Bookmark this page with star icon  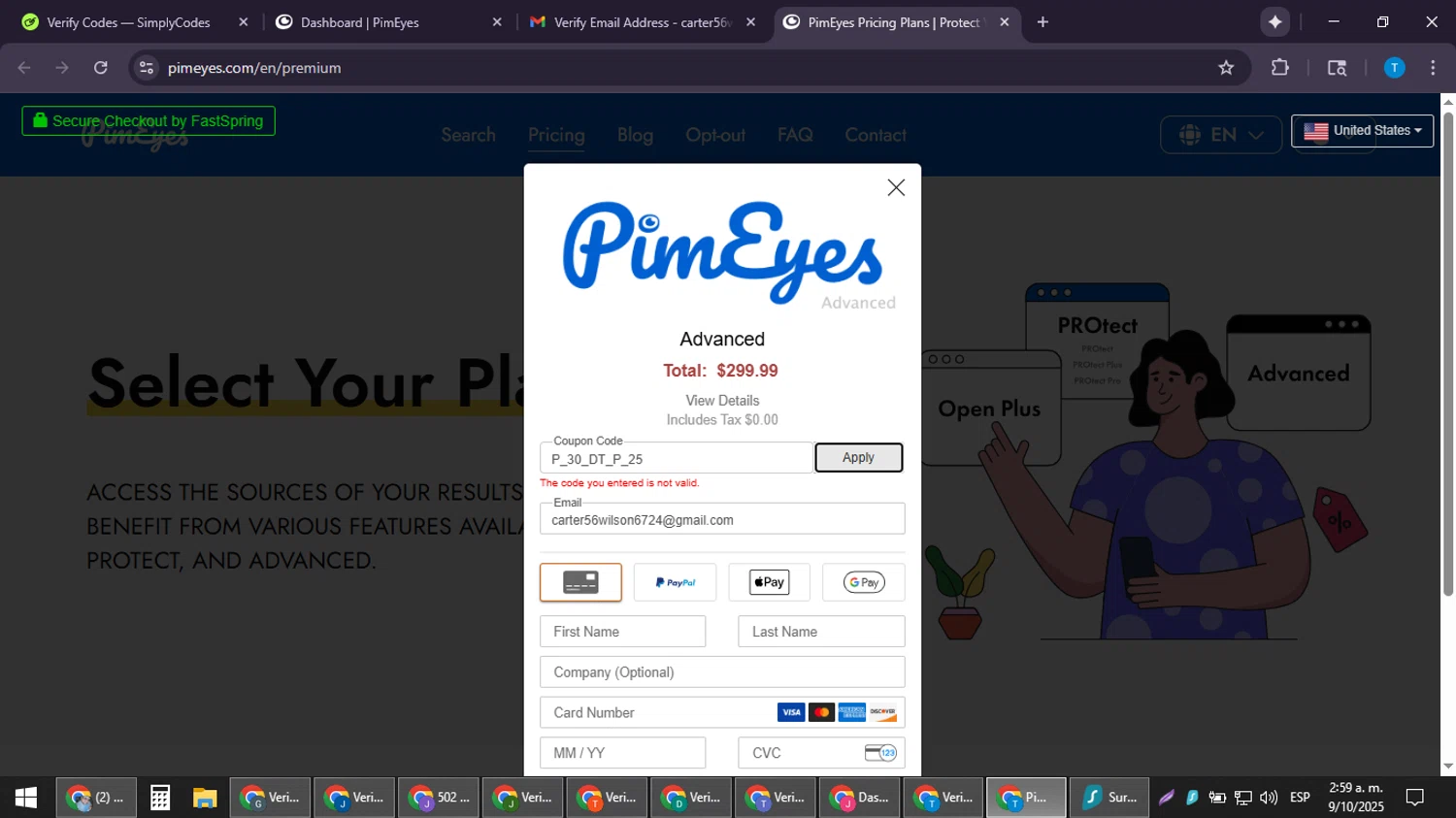(x=1226, y=68)
